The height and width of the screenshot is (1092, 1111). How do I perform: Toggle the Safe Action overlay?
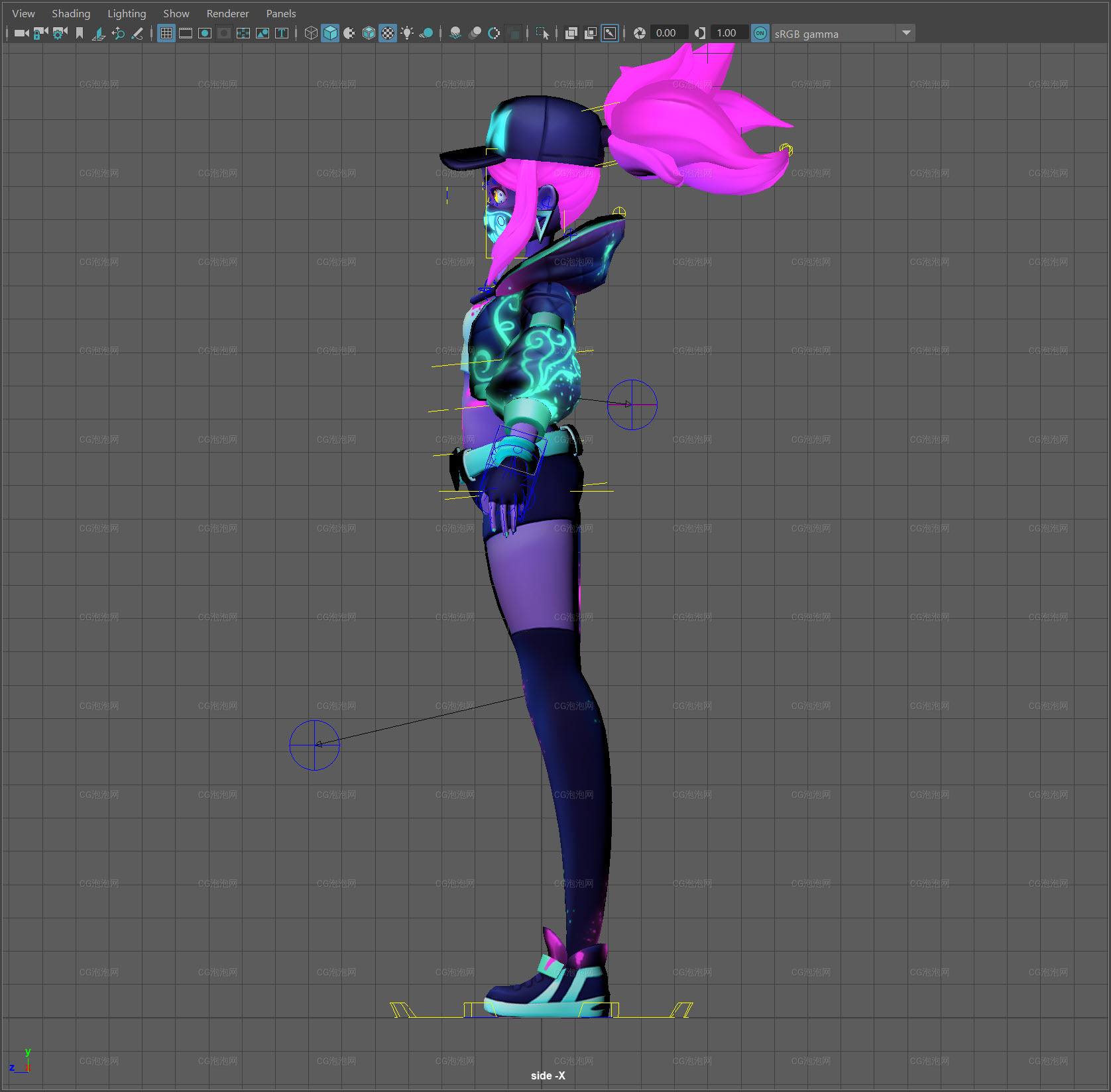coord(263,33)
